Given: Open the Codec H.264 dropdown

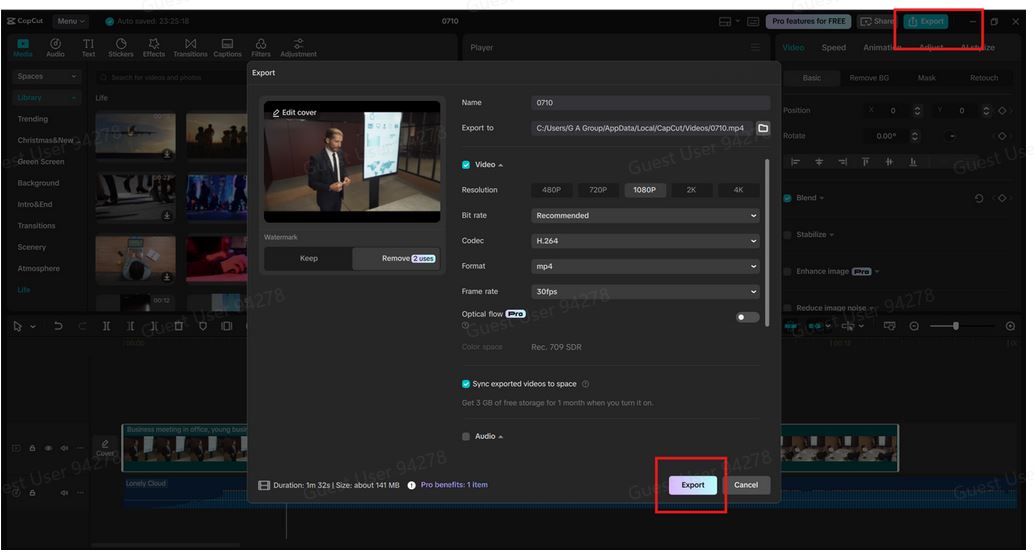Looking at the screenshot, I should (x=646, y=241).
